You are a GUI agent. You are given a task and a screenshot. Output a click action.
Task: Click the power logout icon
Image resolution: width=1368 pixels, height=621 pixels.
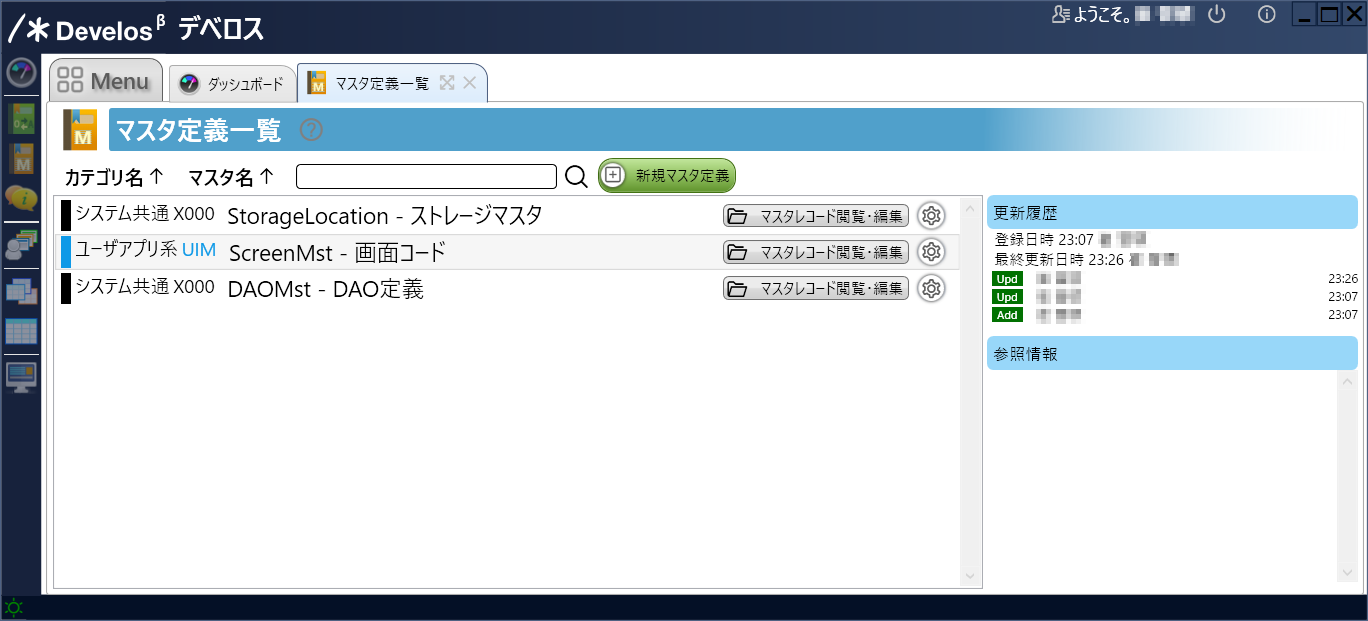click(1216, 15)
